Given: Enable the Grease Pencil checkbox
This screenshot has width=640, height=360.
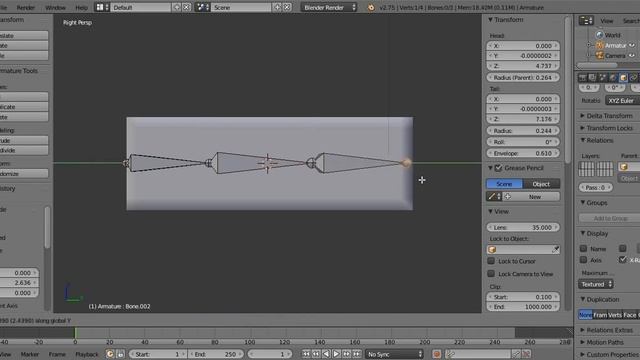Looking at the screenshot, I should coord(498,168).
